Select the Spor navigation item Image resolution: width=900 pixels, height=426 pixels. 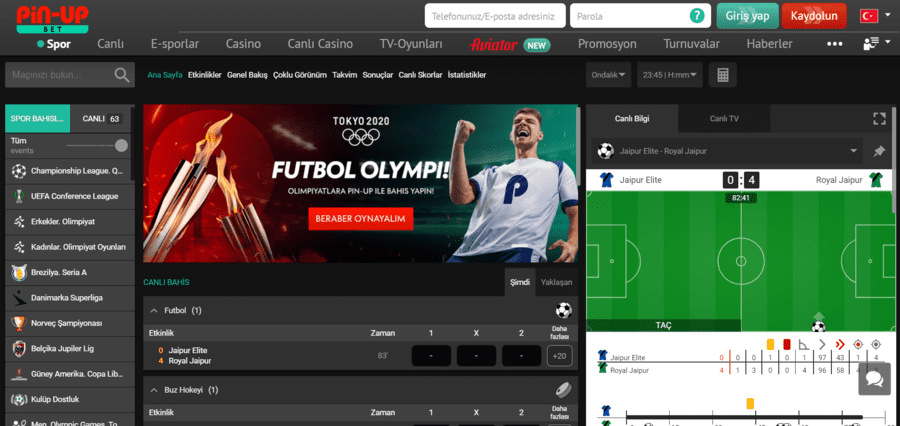point(54,44)
